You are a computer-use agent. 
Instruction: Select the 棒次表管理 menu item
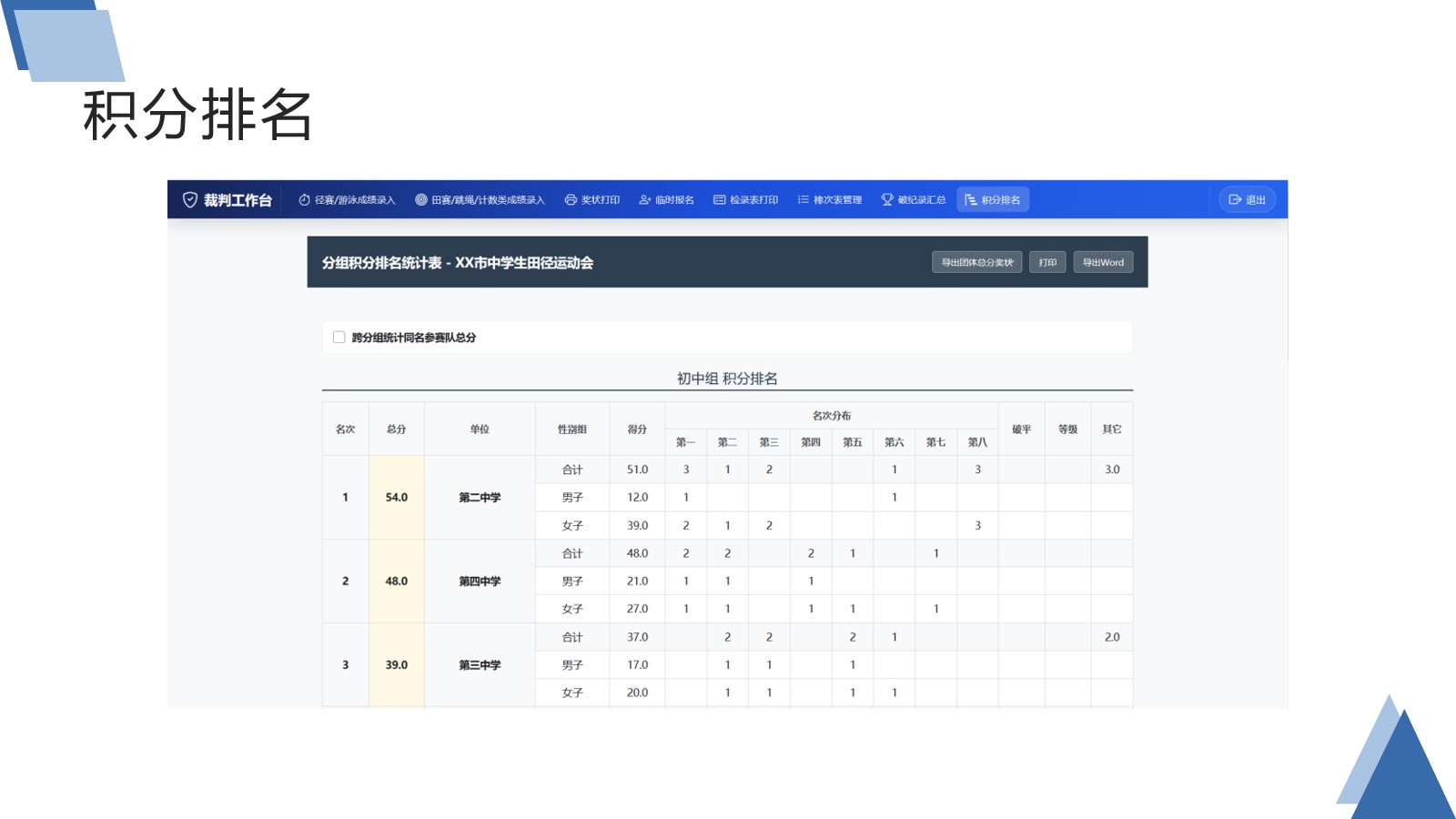point(830,200)
